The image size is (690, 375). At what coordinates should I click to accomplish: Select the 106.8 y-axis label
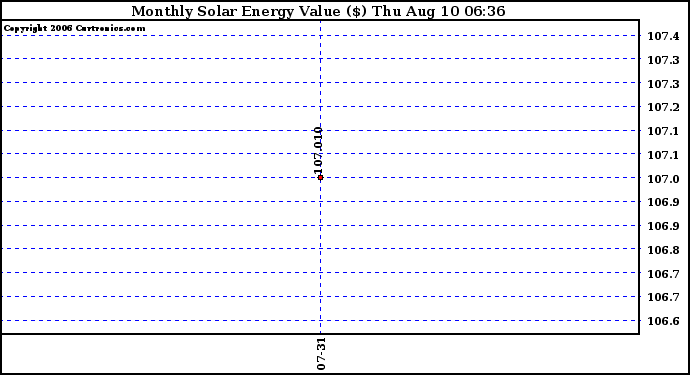pyautogui.click(x=663, y=250)
